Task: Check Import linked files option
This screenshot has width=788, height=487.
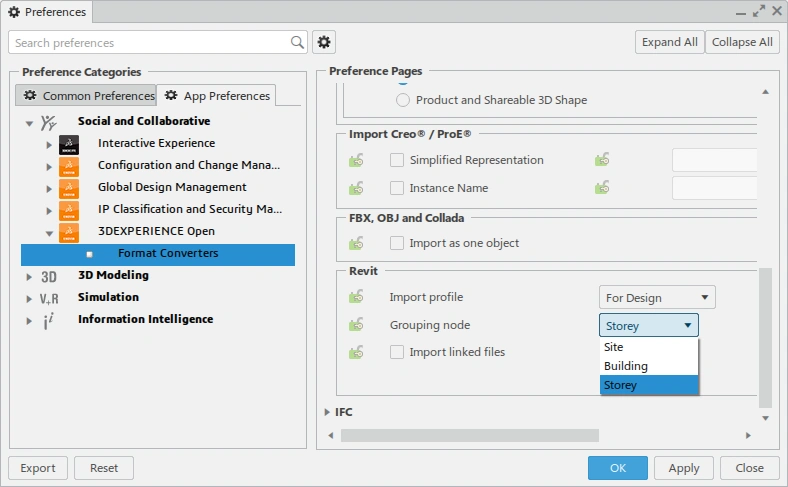Action: coord(397,352)
